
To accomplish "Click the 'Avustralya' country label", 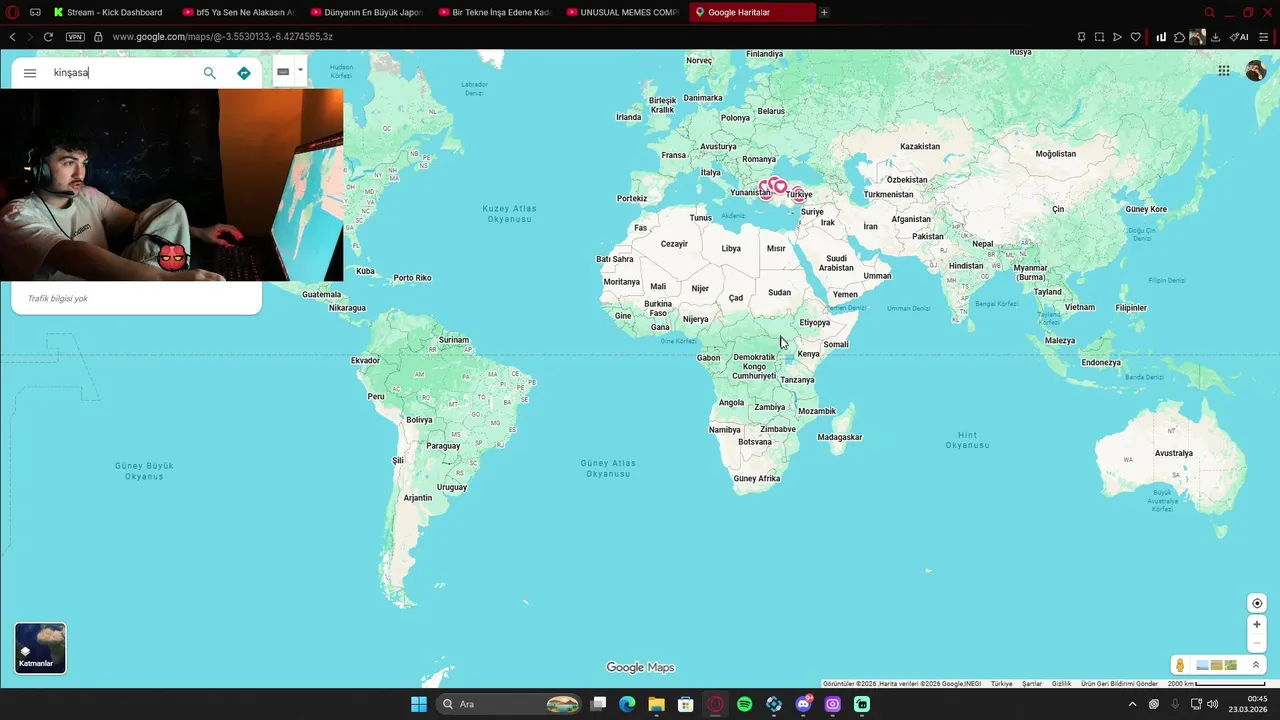I will click(x=1173, y=453).
